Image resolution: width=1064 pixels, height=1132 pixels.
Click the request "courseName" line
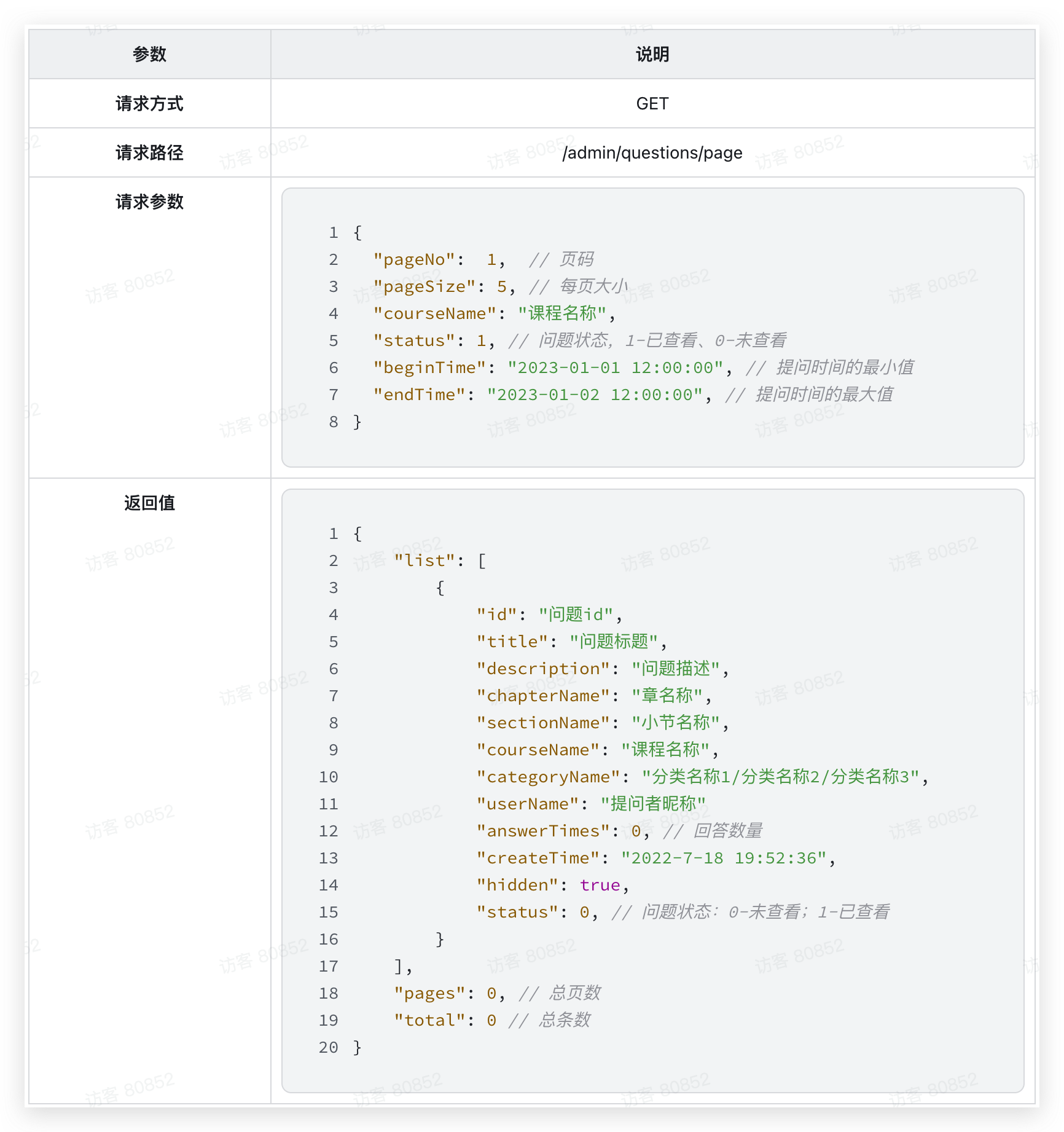pos(495,313)
